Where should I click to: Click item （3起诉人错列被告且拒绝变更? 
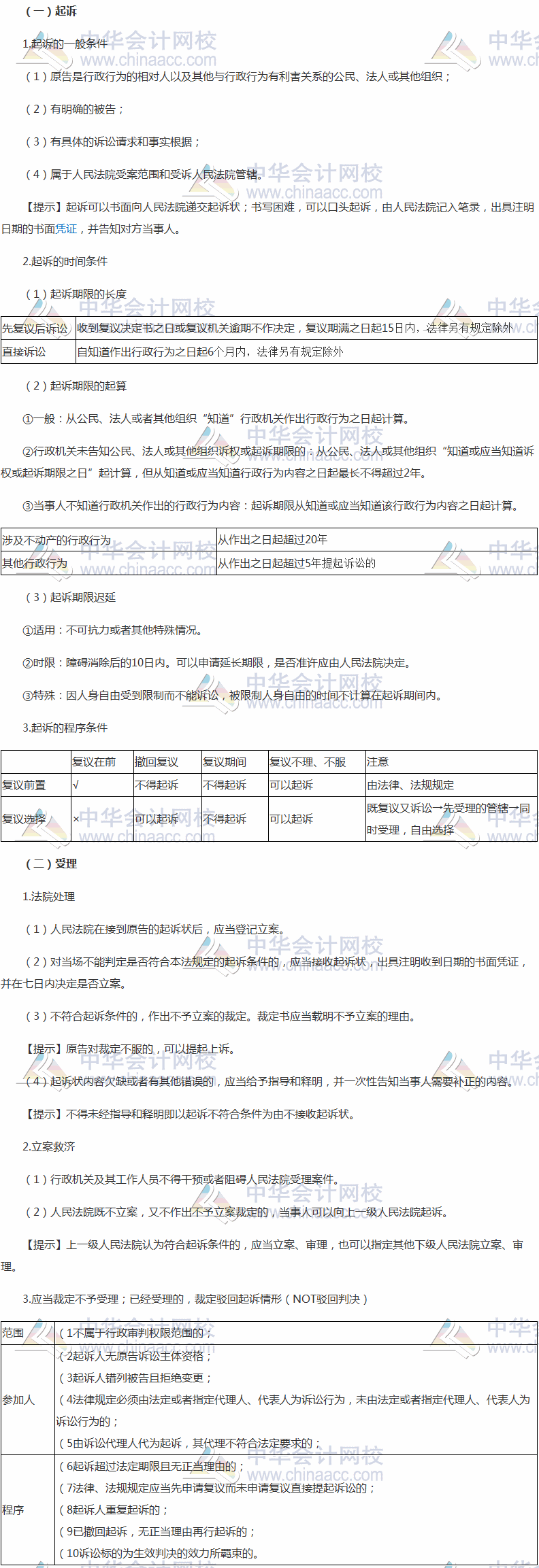[135, 1378]
